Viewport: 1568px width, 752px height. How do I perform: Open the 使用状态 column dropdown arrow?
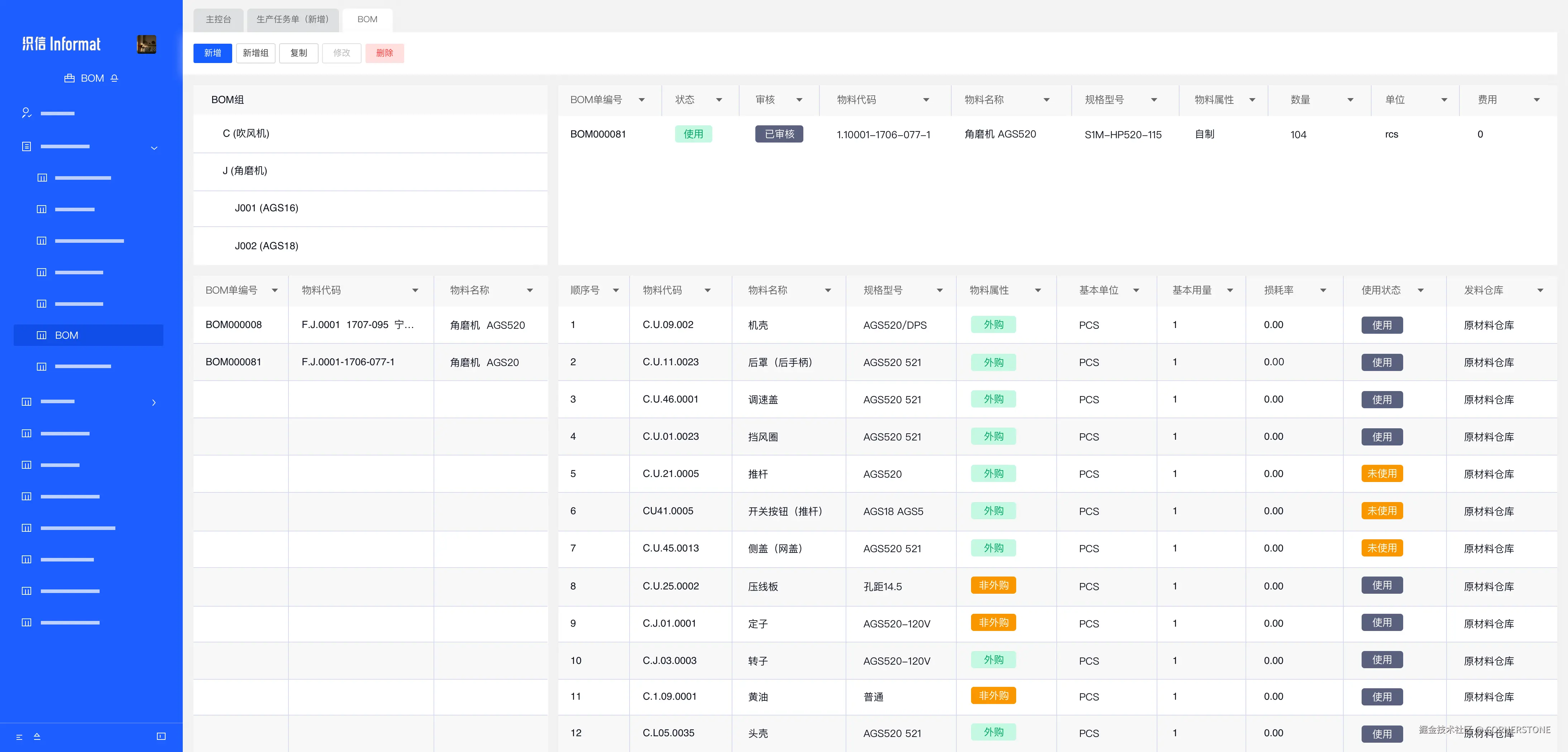(x=1420, y=290)
